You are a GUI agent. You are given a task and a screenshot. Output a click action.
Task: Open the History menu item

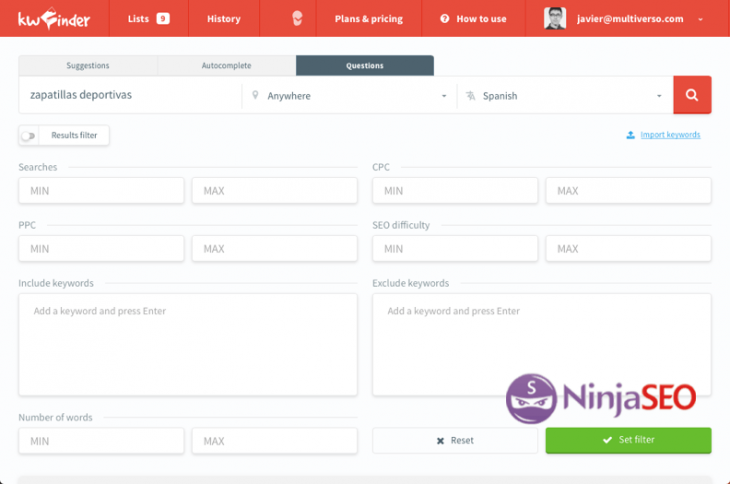coord(224,19)
